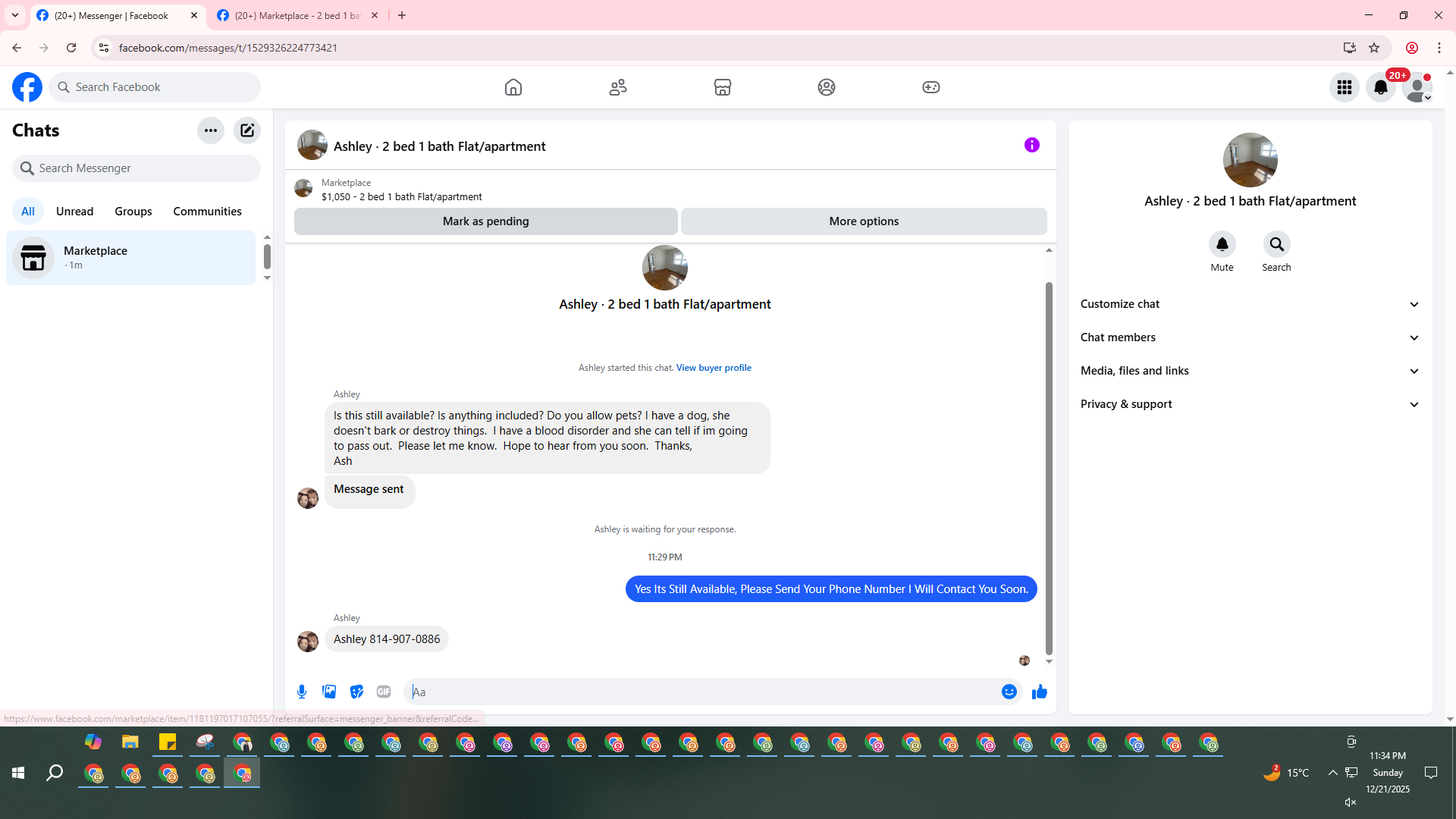Open the $1,050 listing banner link
Viewport: 1456px width, 819px height.
tap(401, 190)
